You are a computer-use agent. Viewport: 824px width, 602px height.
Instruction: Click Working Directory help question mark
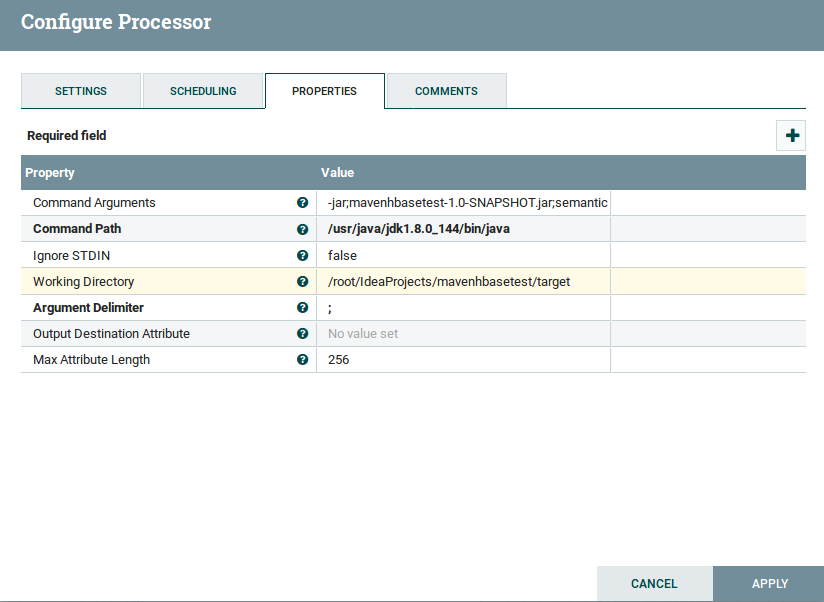coord(302,282)
